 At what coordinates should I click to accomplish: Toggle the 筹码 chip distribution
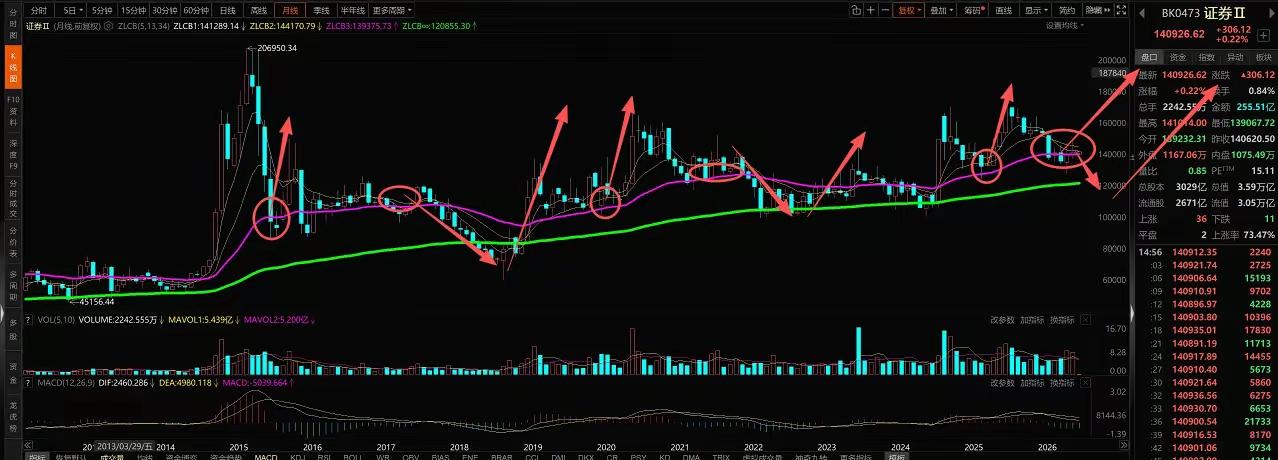click(974, 10)
